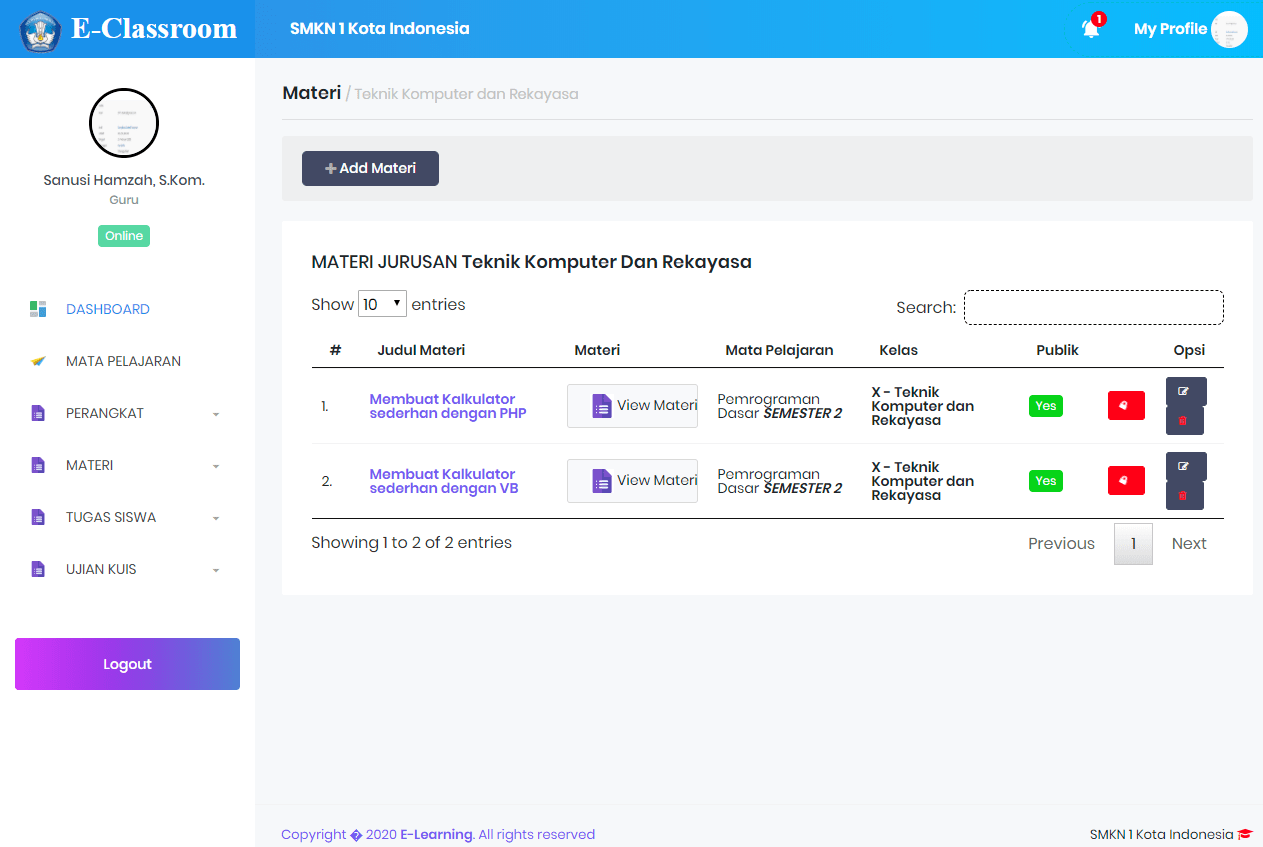Click the paper plane icon beside MATA PELAJARAN

coord(37,360)
